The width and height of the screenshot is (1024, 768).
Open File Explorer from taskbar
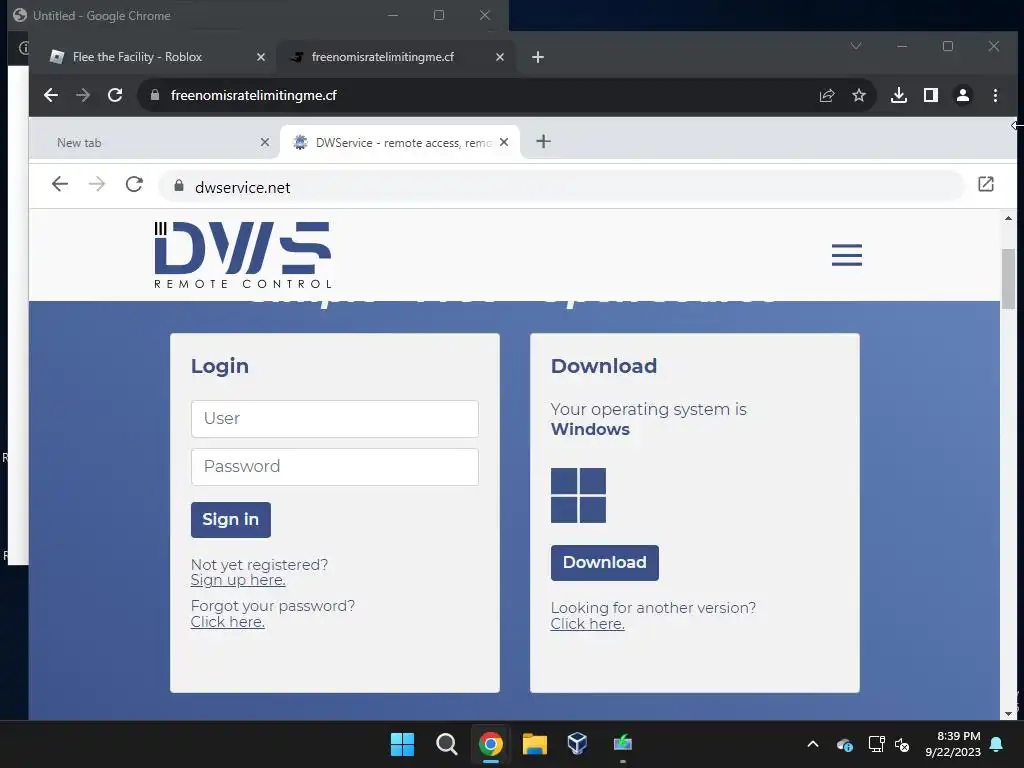(534, 744)
